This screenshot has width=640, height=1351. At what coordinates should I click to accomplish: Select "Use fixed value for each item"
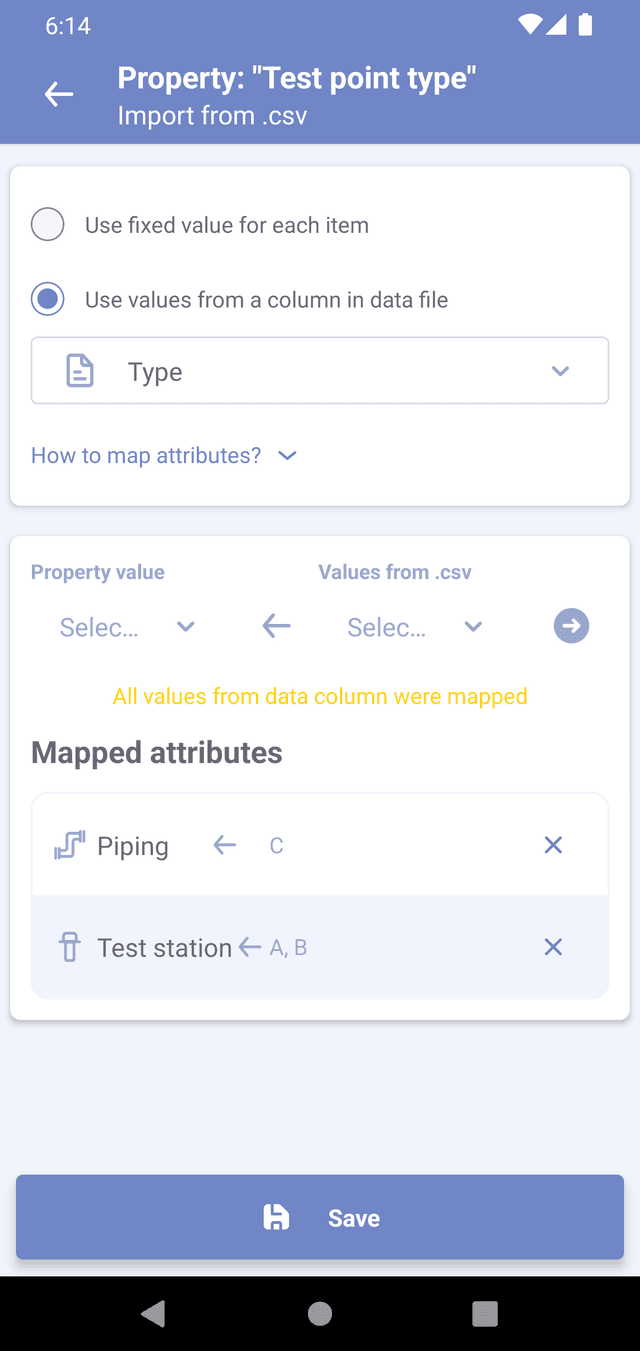(x=48, y=225)
